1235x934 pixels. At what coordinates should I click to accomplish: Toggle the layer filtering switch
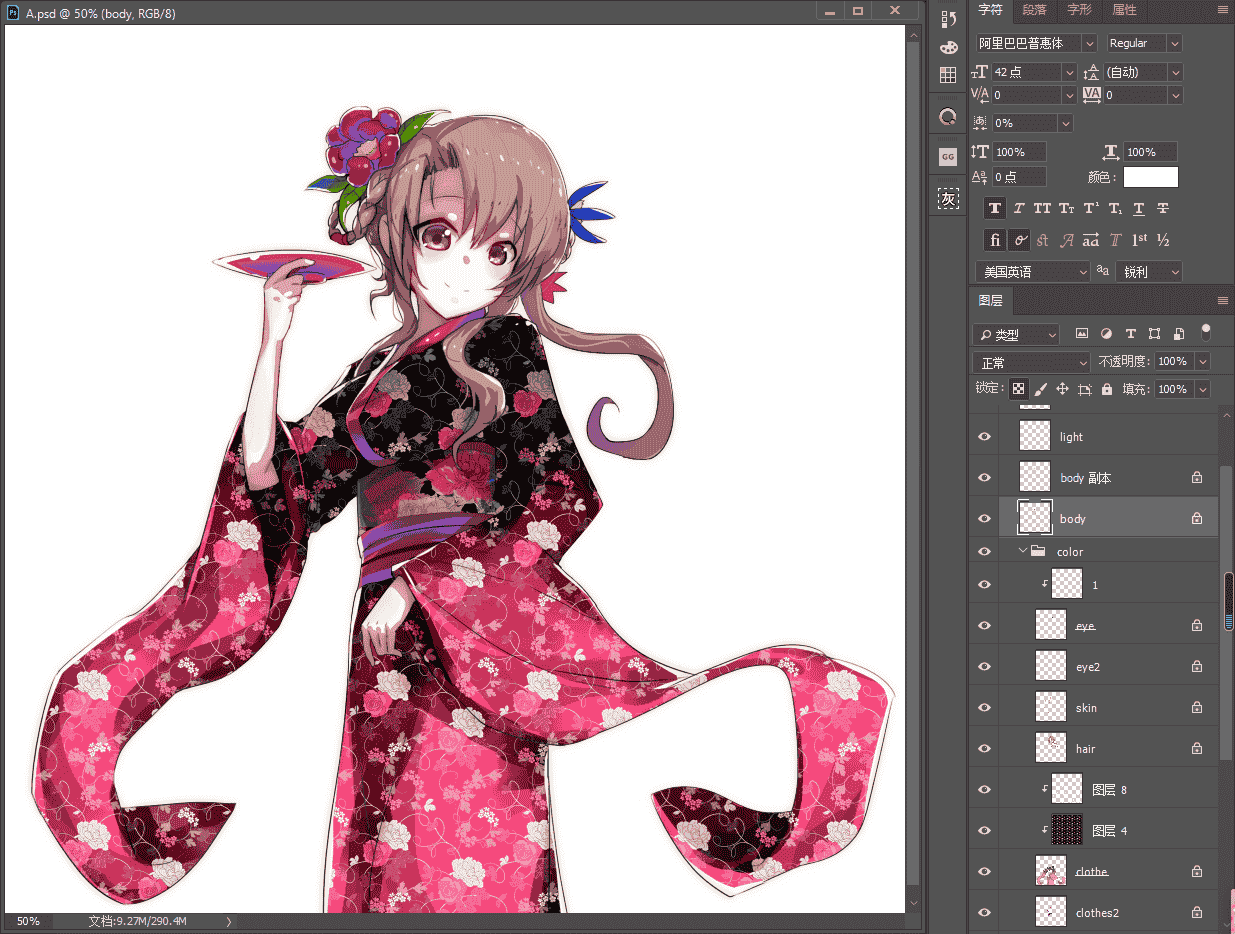point(1205,331)
